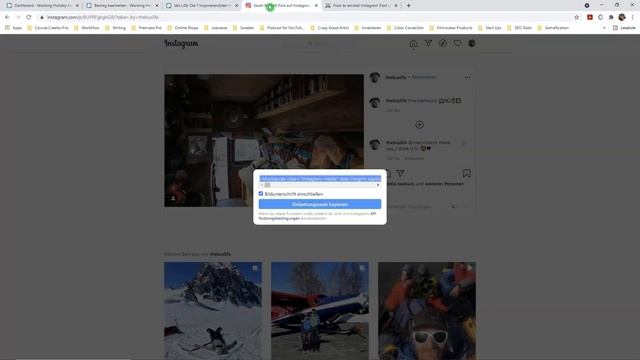This screenshot has height=360, width=640.
Task: Like the comment via small heart icon
Action: tap(464, 143)
